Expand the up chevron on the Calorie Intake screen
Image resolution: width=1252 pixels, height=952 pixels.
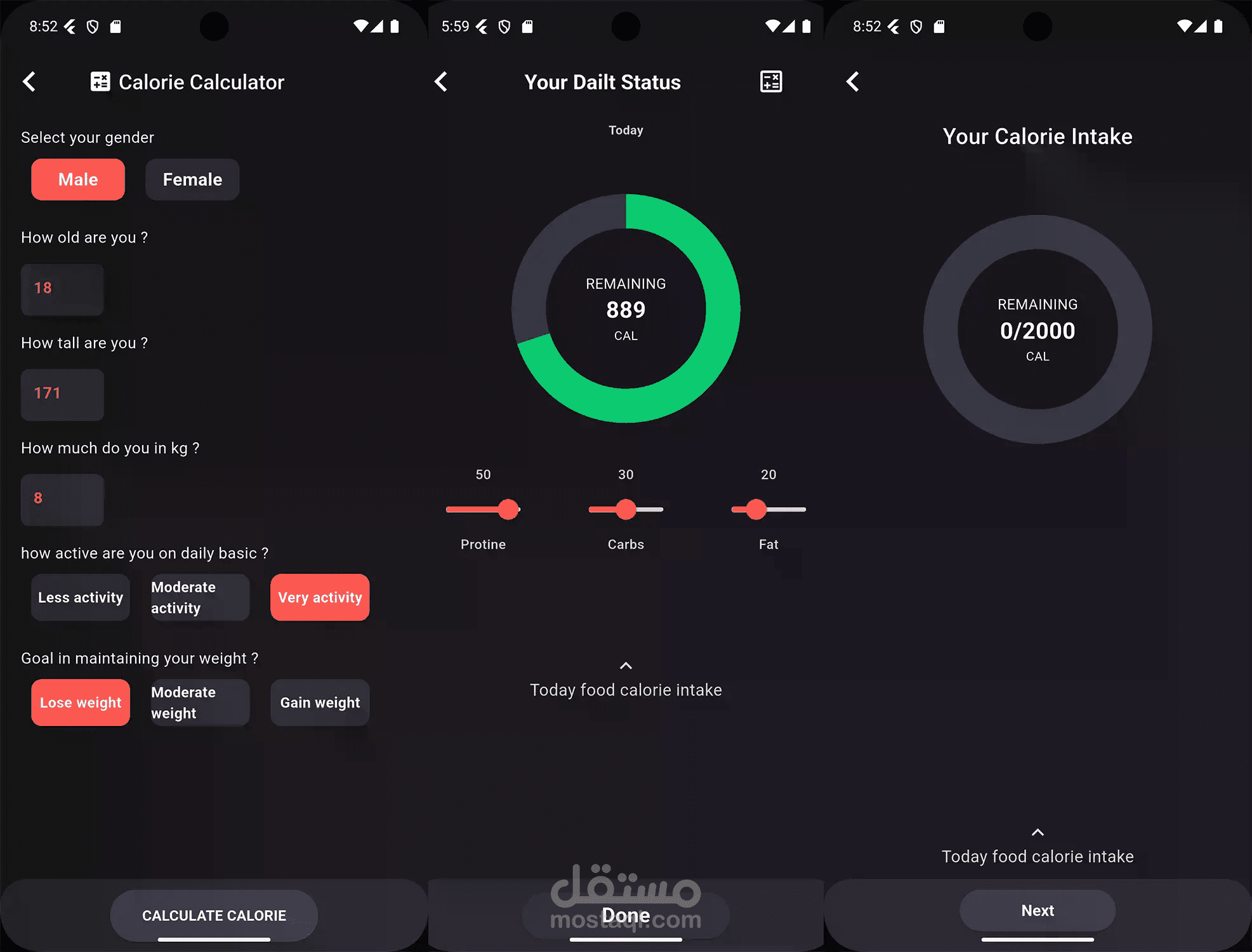point(1038,832)
